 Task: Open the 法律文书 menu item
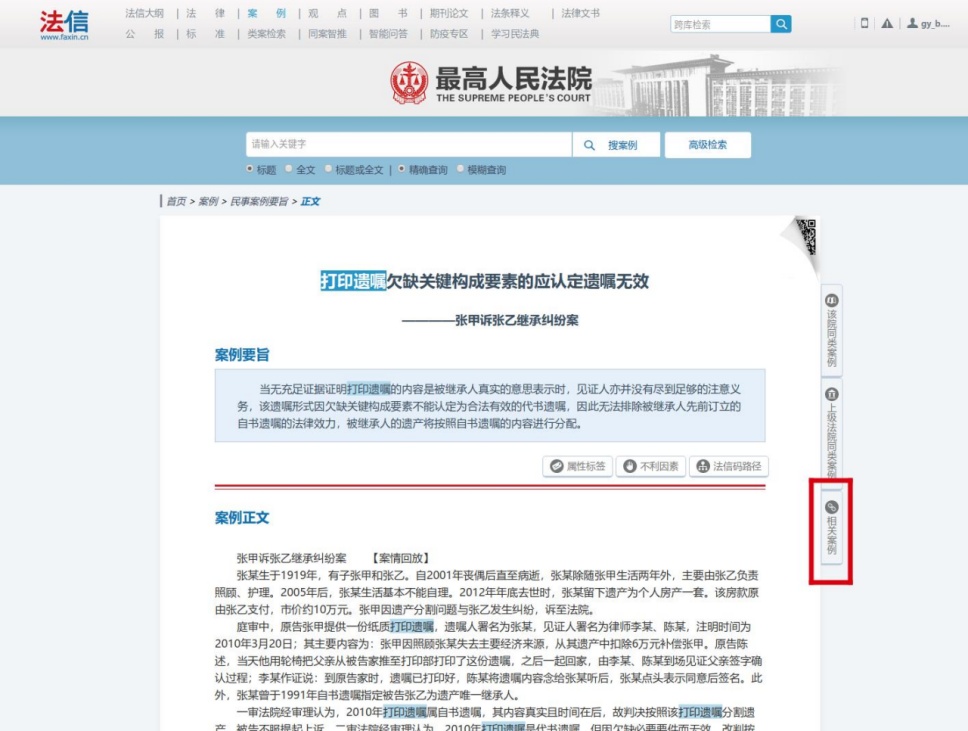[580, 13]
